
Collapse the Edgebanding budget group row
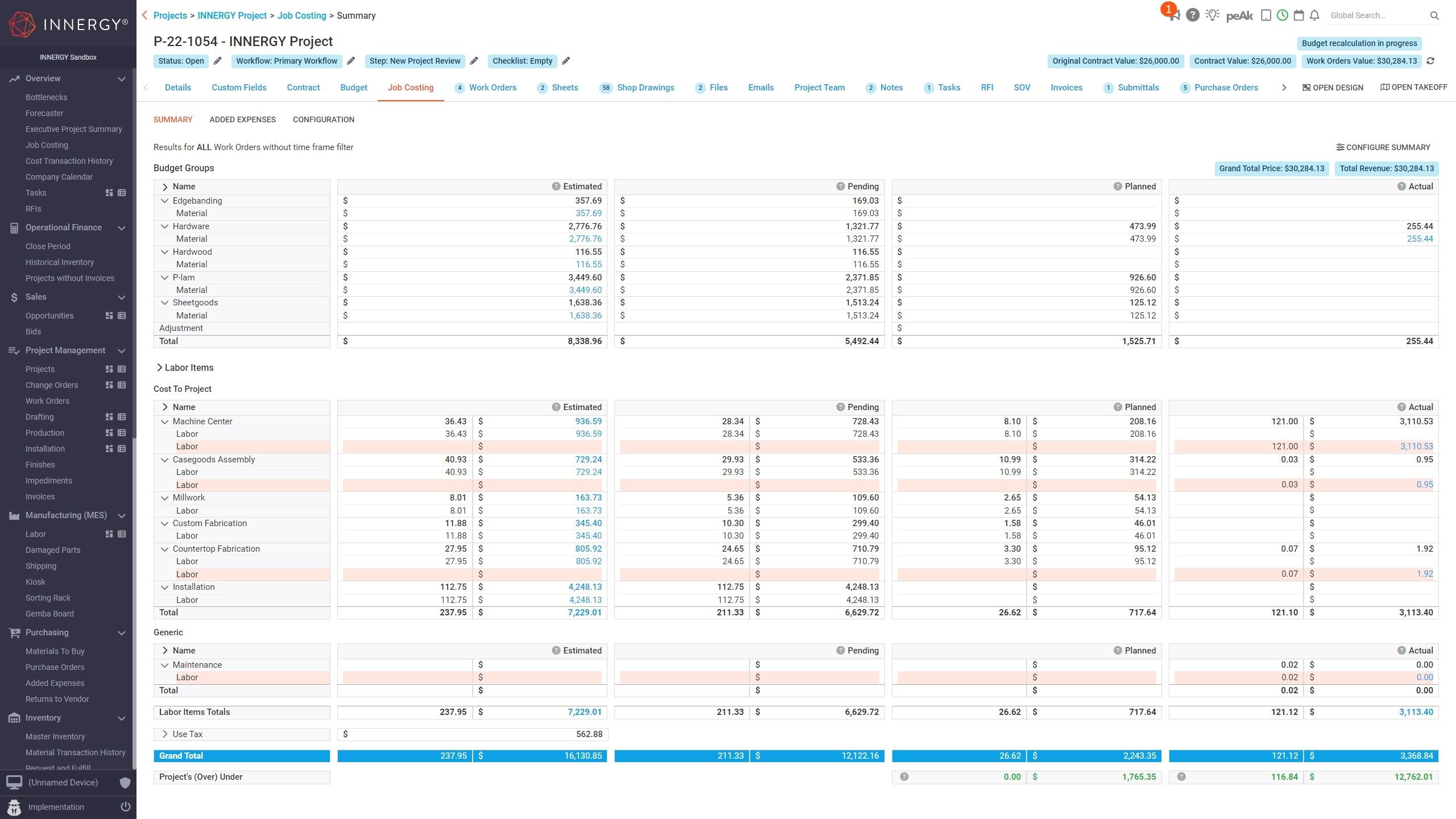point(164,201)
